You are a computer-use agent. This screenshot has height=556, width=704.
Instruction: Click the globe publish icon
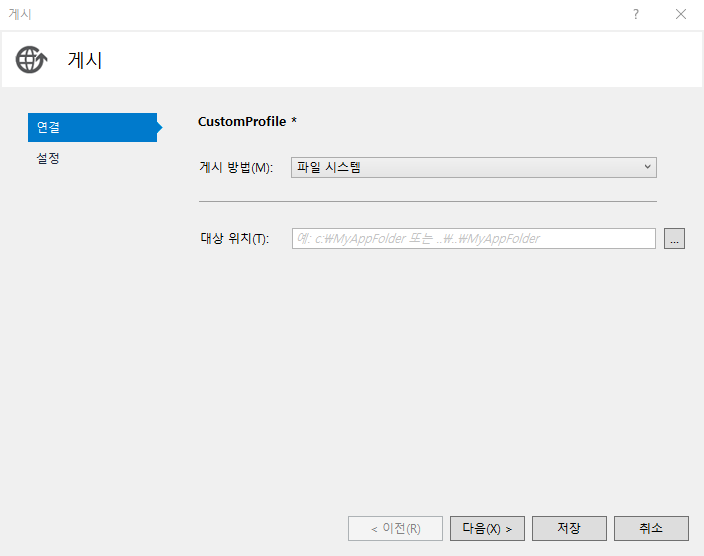coord(31,60)
